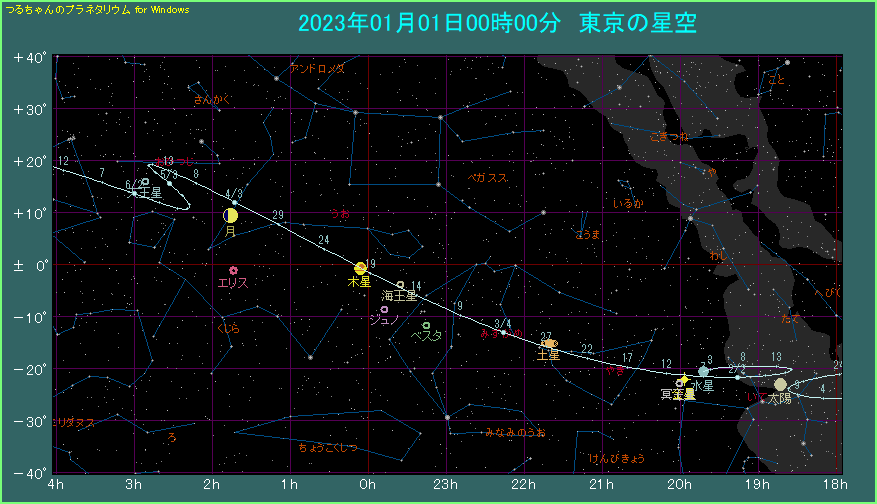Viewport: 877px width, 504px height.
Task: Click the 0h right ascension axis label
Action: pyautogui.click(x=368, y=485)
